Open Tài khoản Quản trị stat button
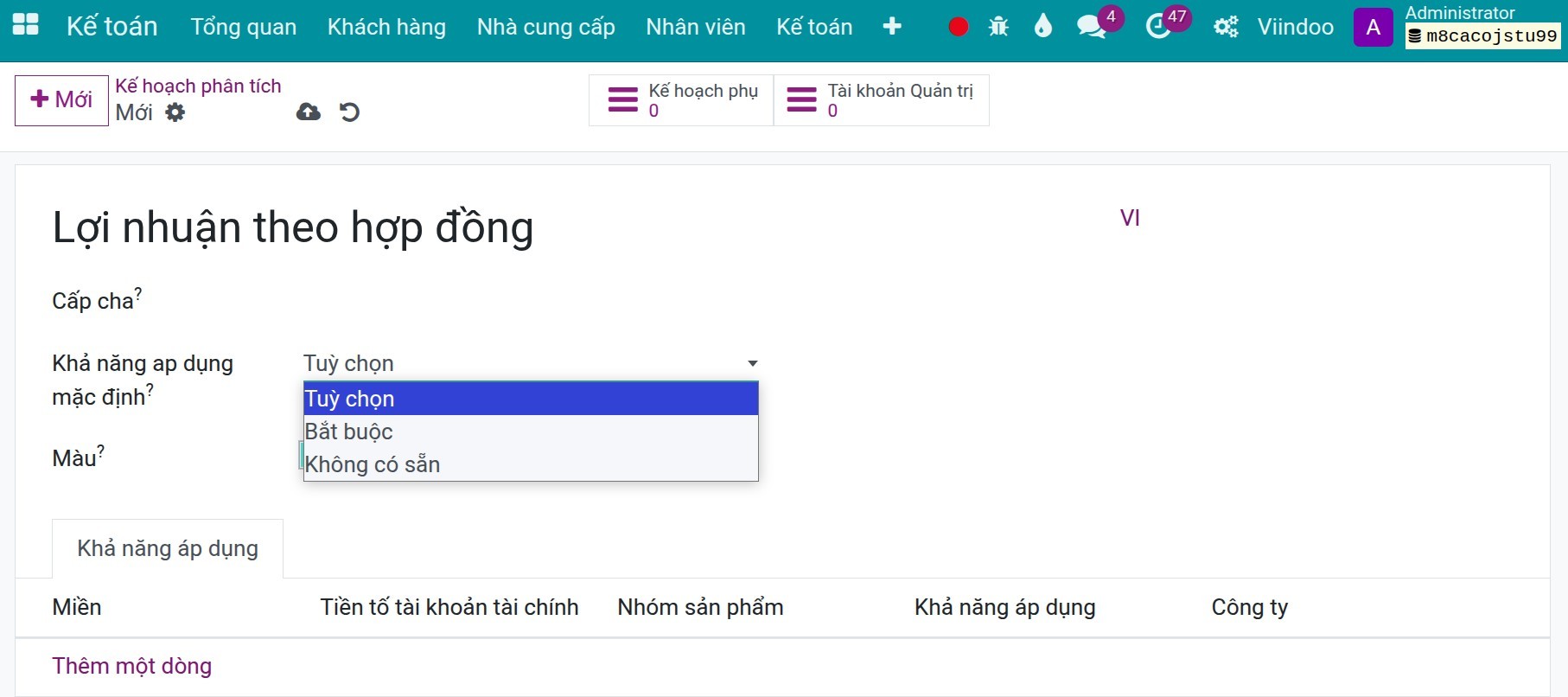 click(882, 100)
